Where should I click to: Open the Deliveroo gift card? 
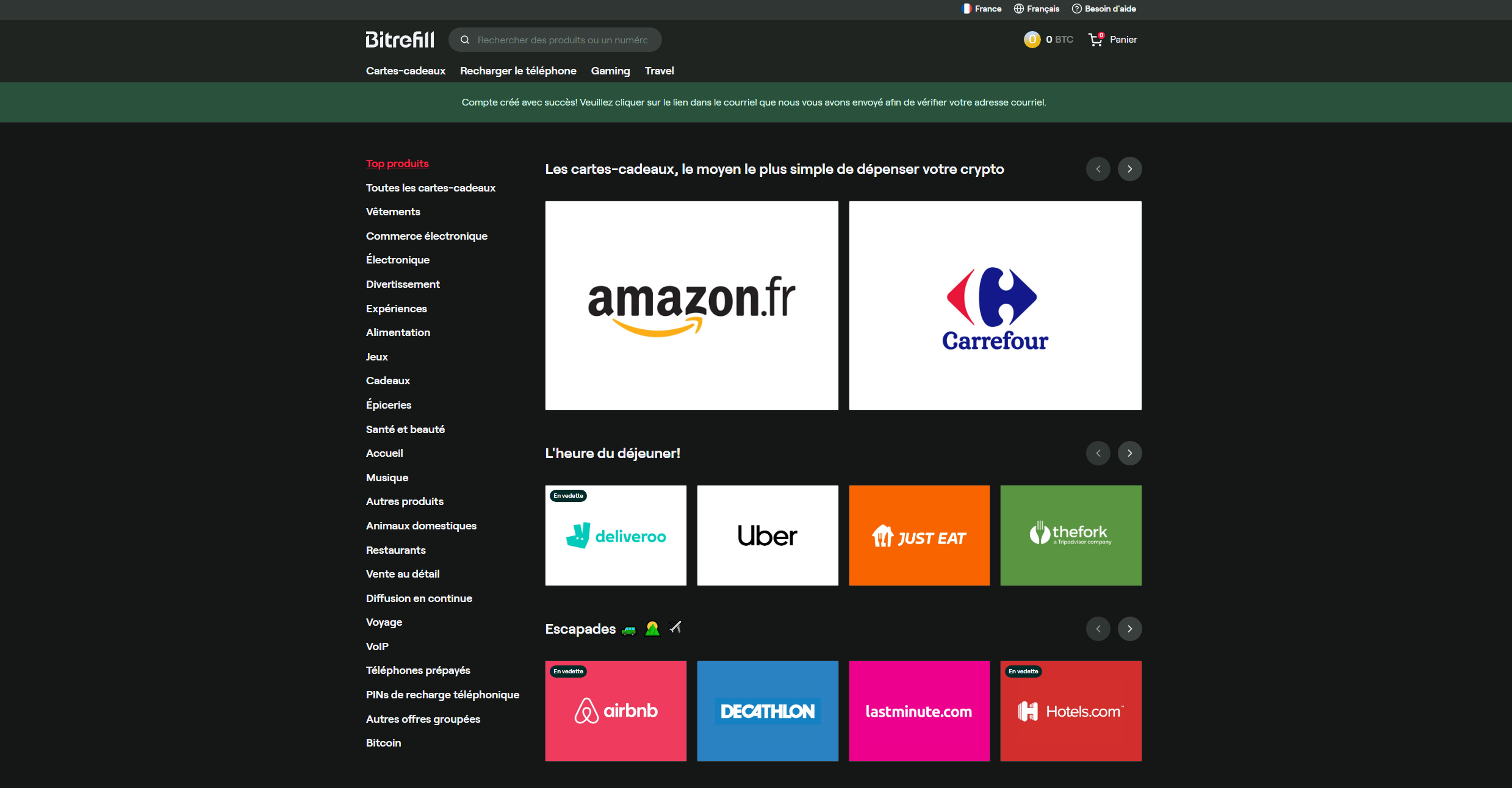click(616, 535)
